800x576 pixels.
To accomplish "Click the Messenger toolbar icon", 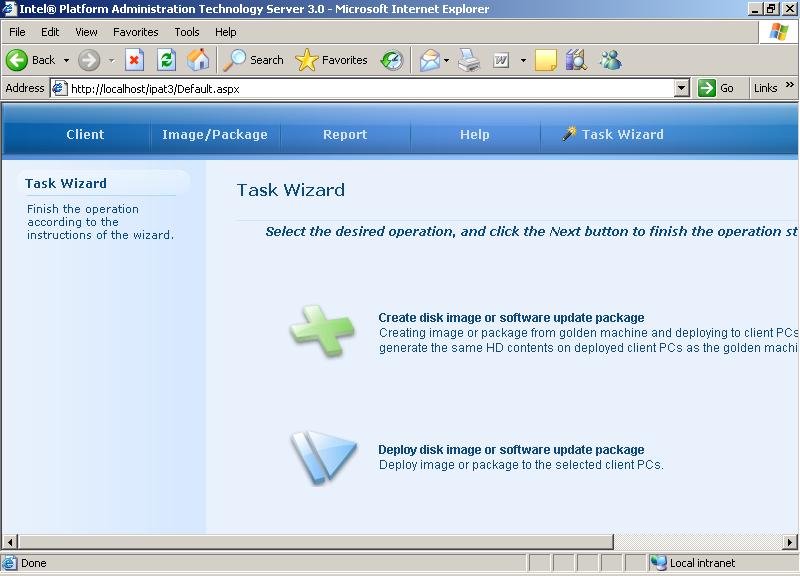I will (610, 60).
